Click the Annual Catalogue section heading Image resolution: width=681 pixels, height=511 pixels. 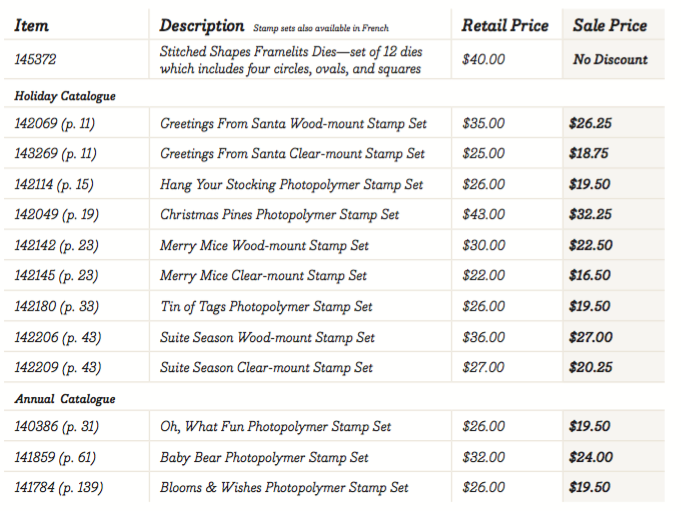pos(65,399)
